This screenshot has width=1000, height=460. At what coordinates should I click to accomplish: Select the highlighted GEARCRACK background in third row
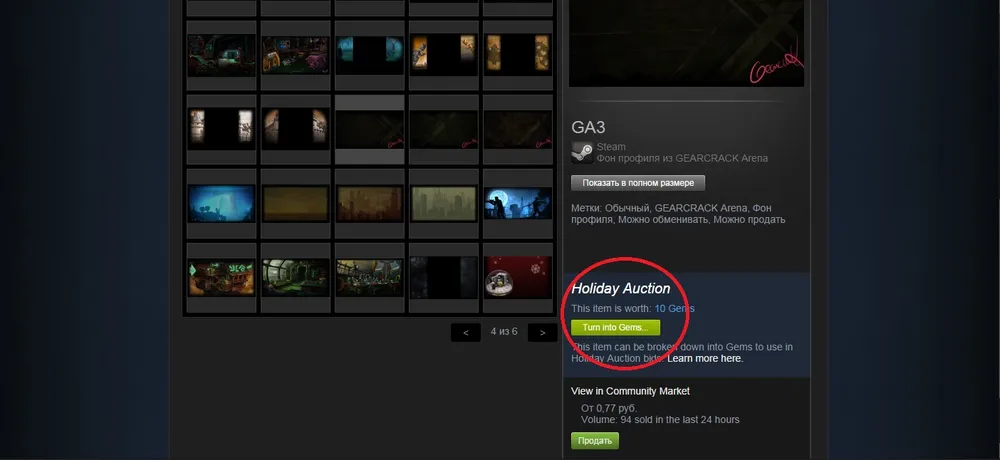[370, 130]
